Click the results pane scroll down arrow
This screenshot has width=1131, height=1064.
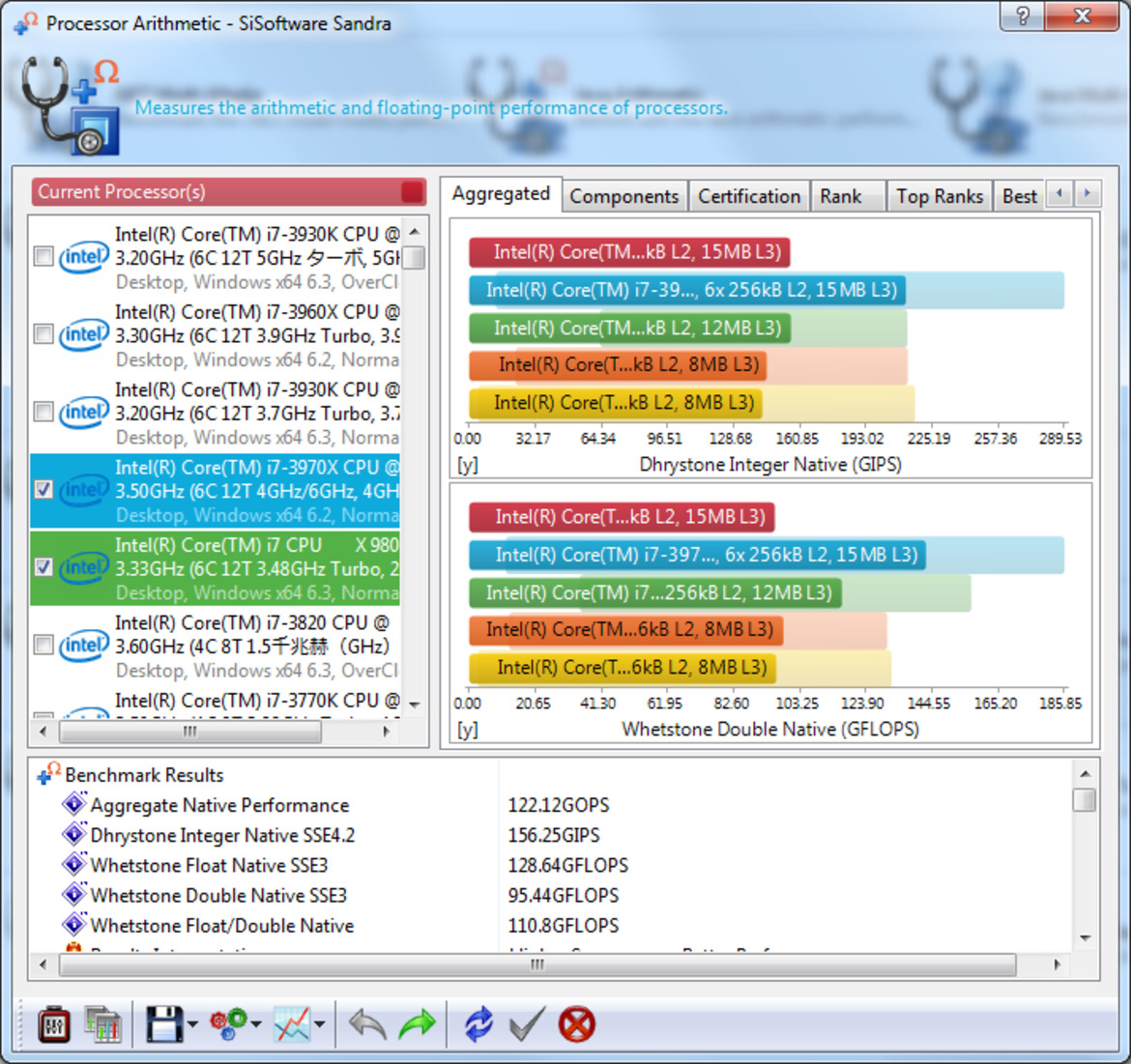click(x=1084, y=937)
